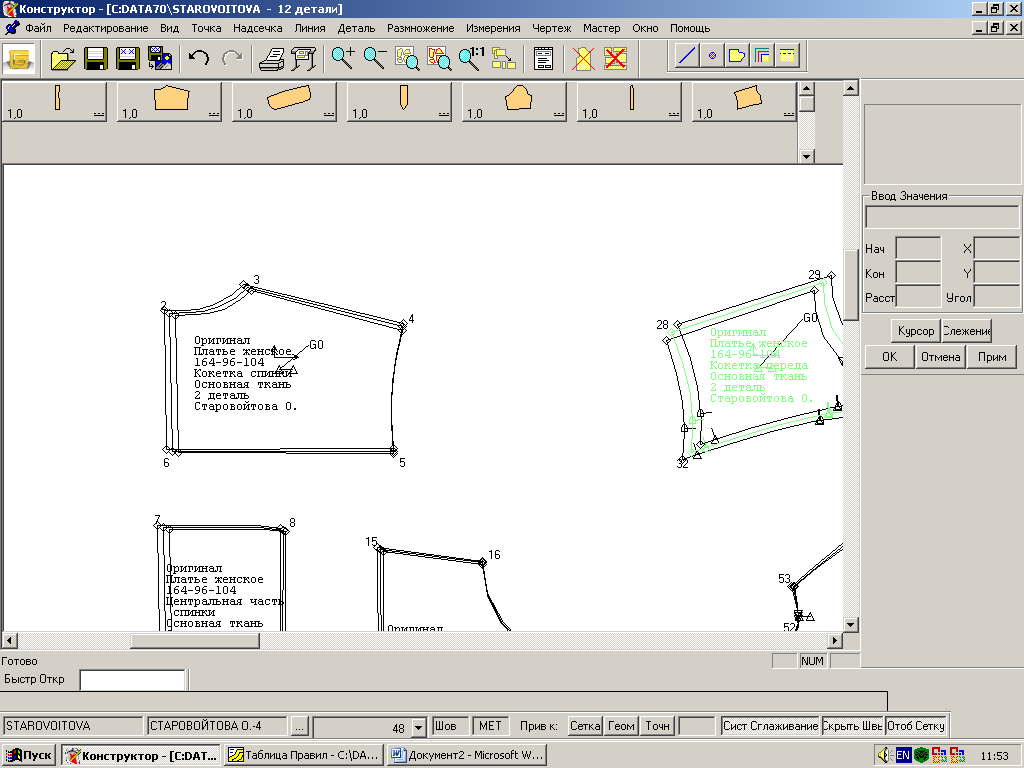Click the Save As floppy icon
Screen dimensions: 1024x768
[127, 59]
